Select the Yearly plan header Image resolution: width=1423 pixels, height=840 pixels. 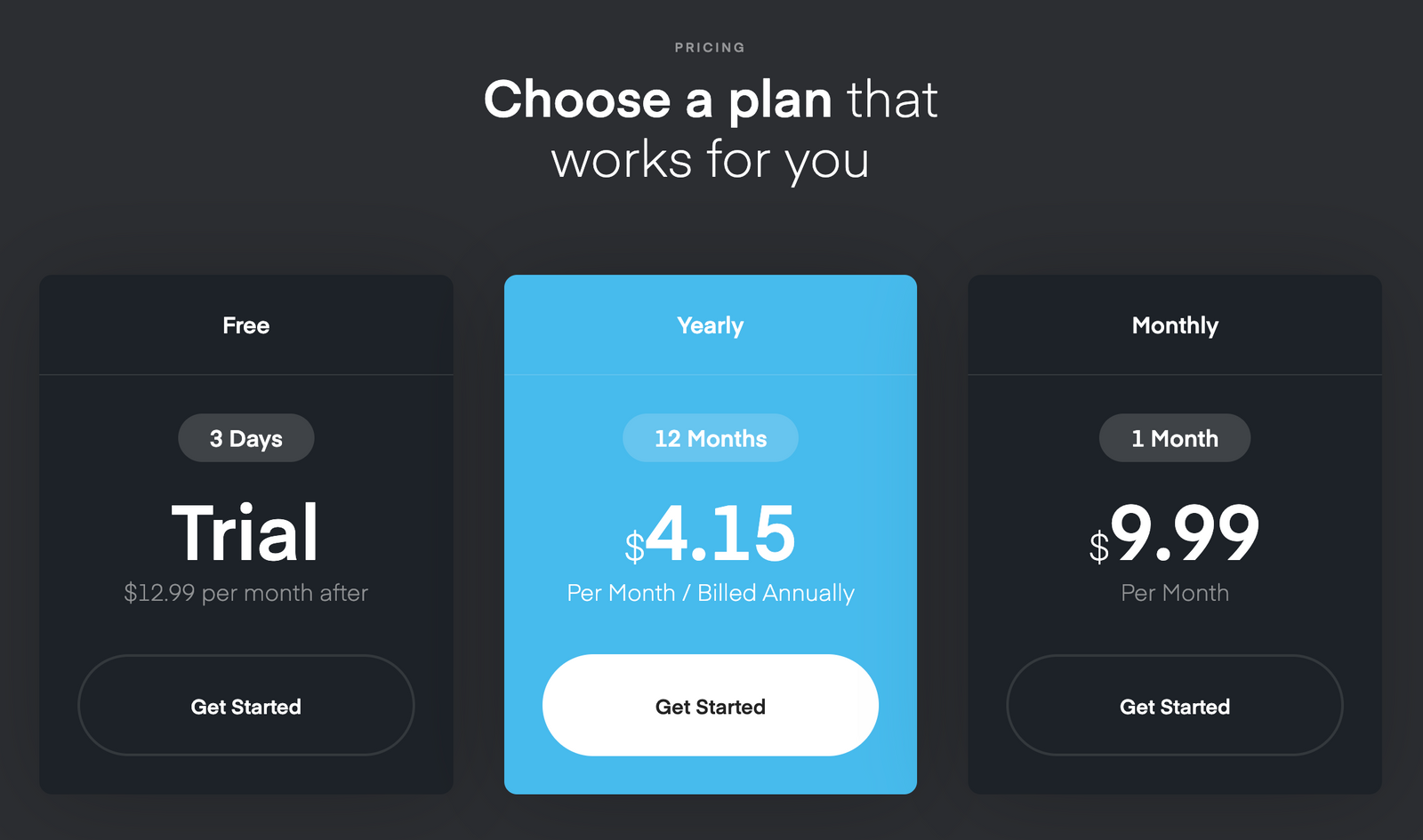710,325
